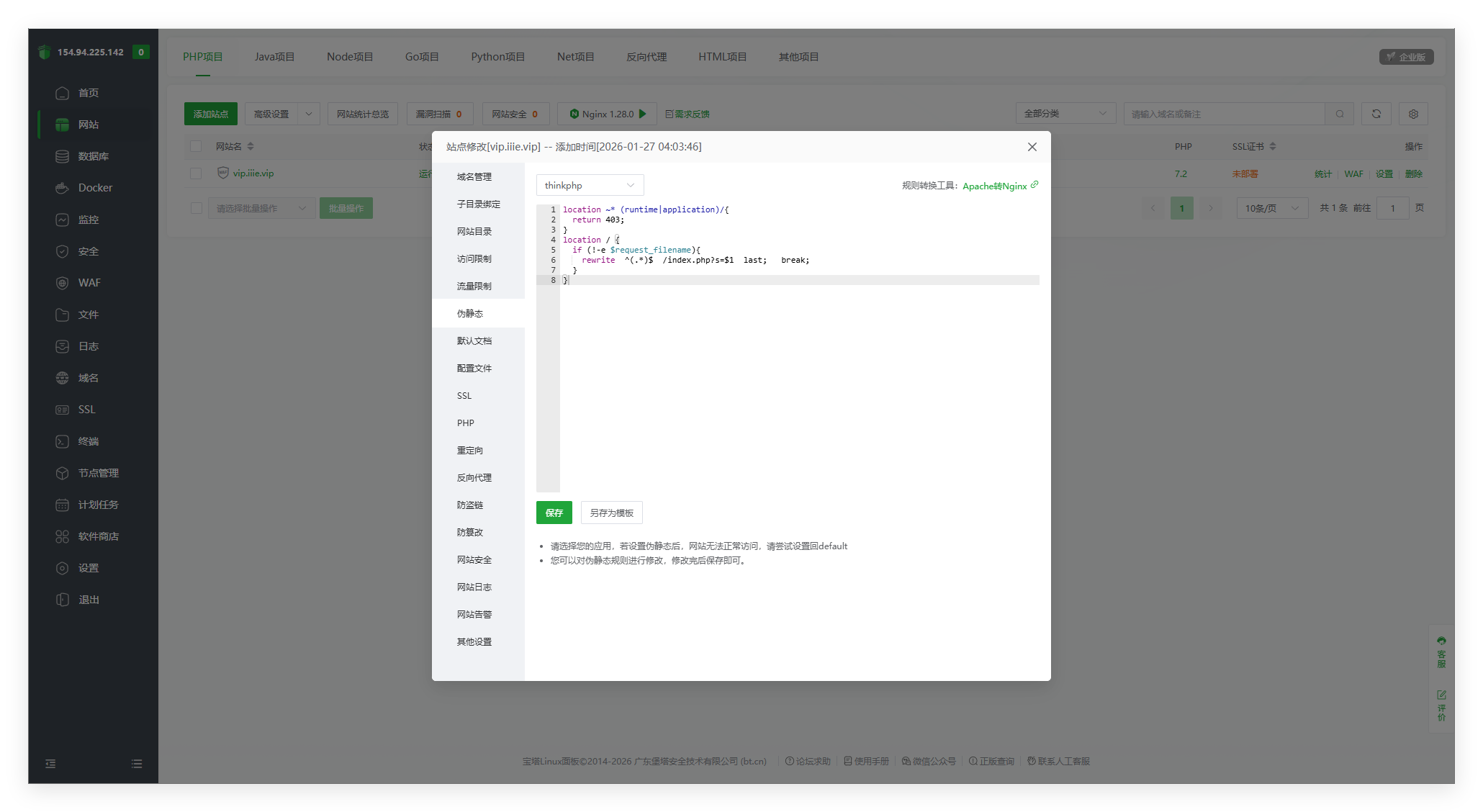This screenshot has height=812, width=1483.
Task: Click the Nginx 1.28.0 status button
Action: point(607,114)
